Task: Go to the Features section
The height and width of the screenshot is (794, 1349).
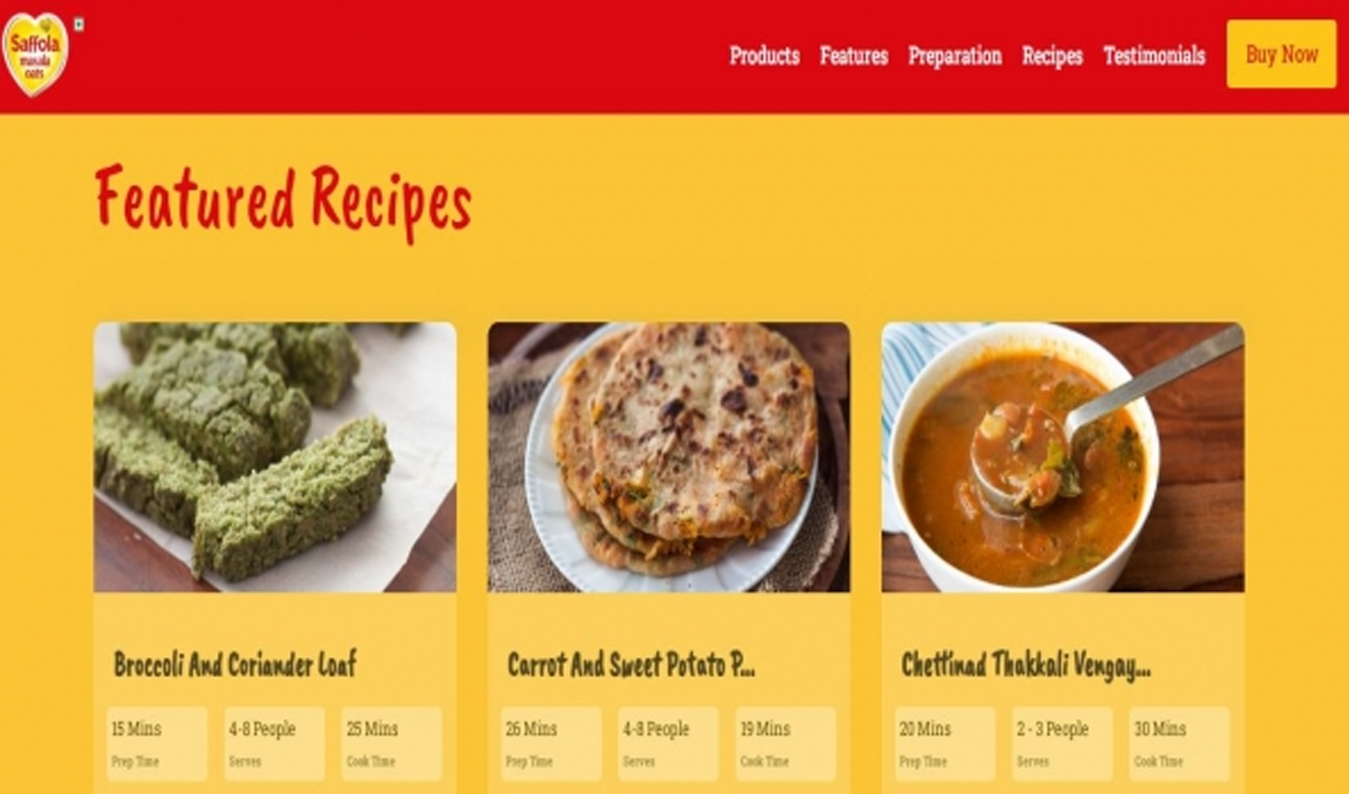Action: pos(854,56)
